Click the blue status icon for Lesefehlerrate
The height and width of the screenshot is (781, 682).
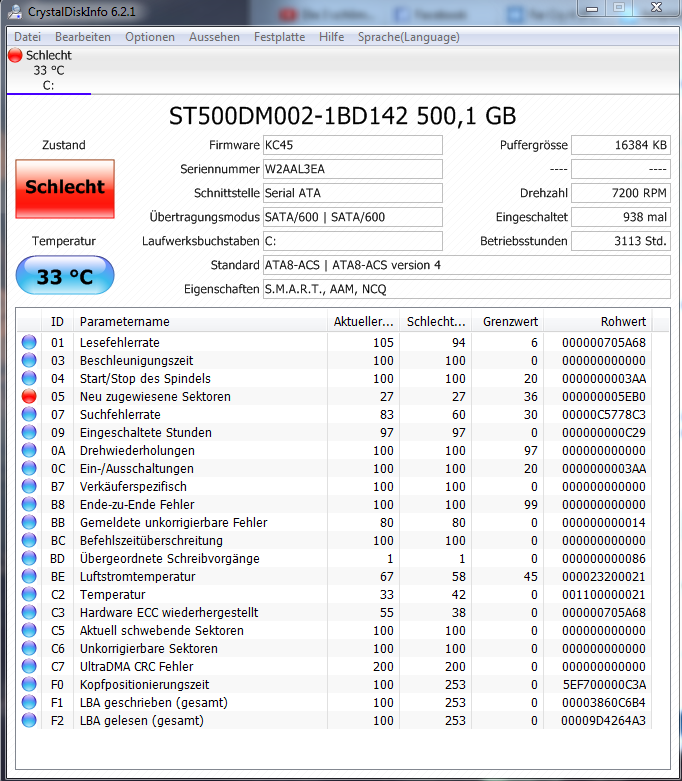(29, 342)
